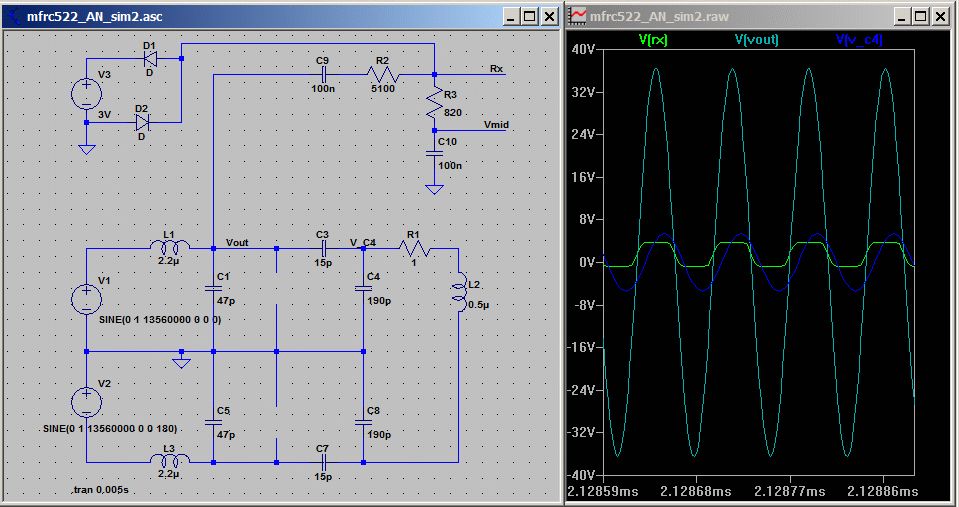Click the L1 inductor symbol
The width and height of the screenshot is (959, 507).
pos(170,246)
